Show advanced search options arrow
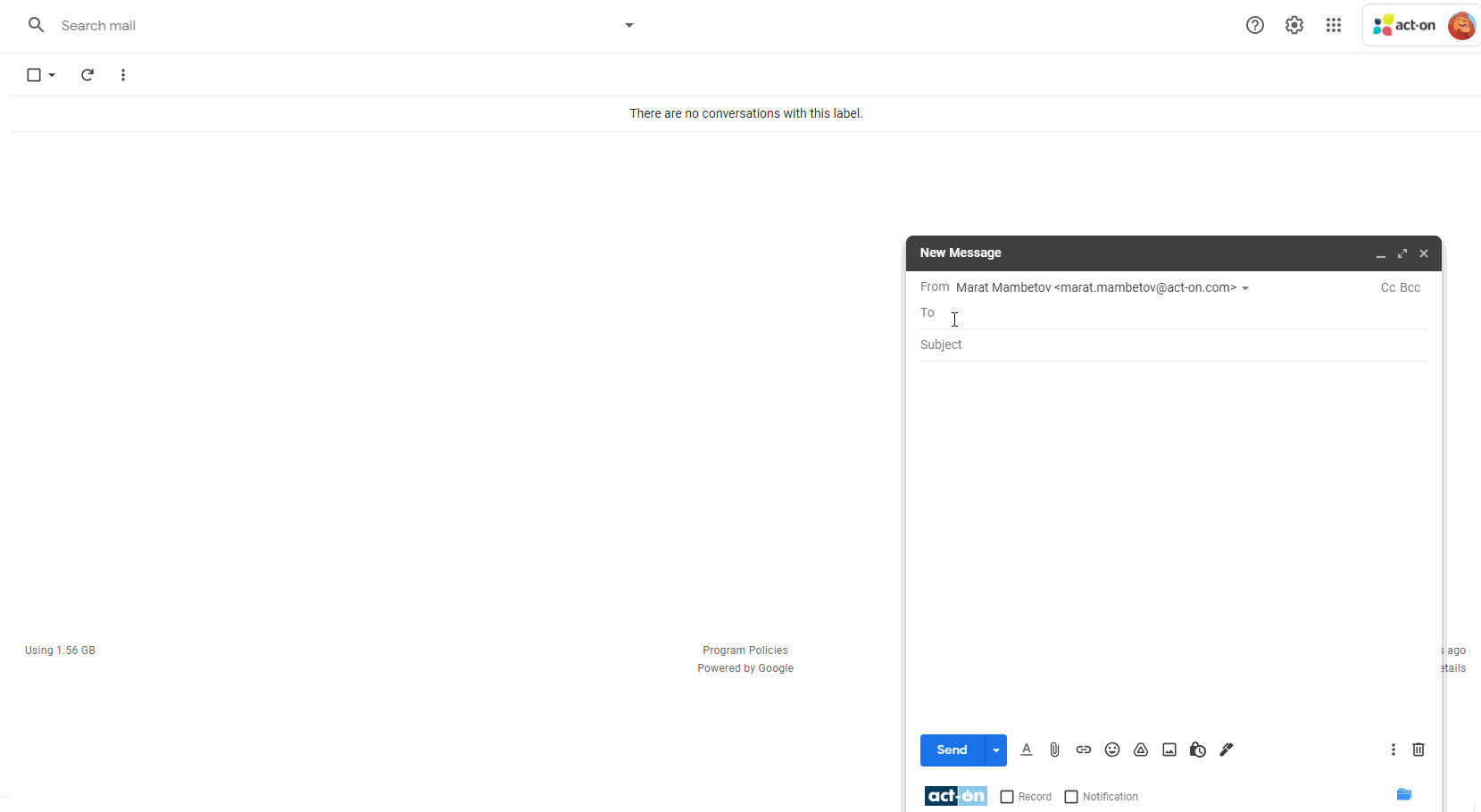 coord(628,25)
